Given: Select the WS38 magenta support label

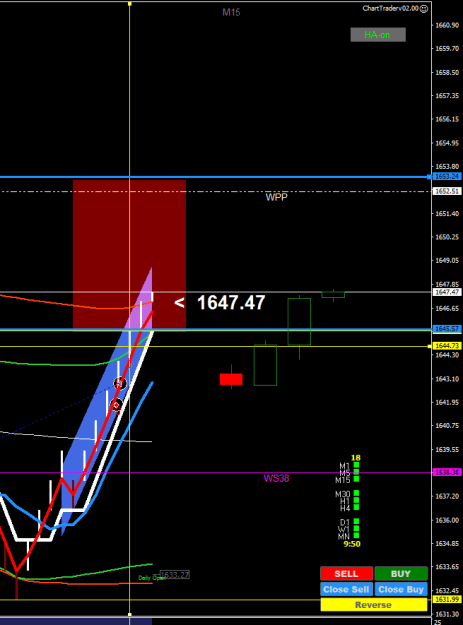Looking at the screenshot, I should [276, 478].
